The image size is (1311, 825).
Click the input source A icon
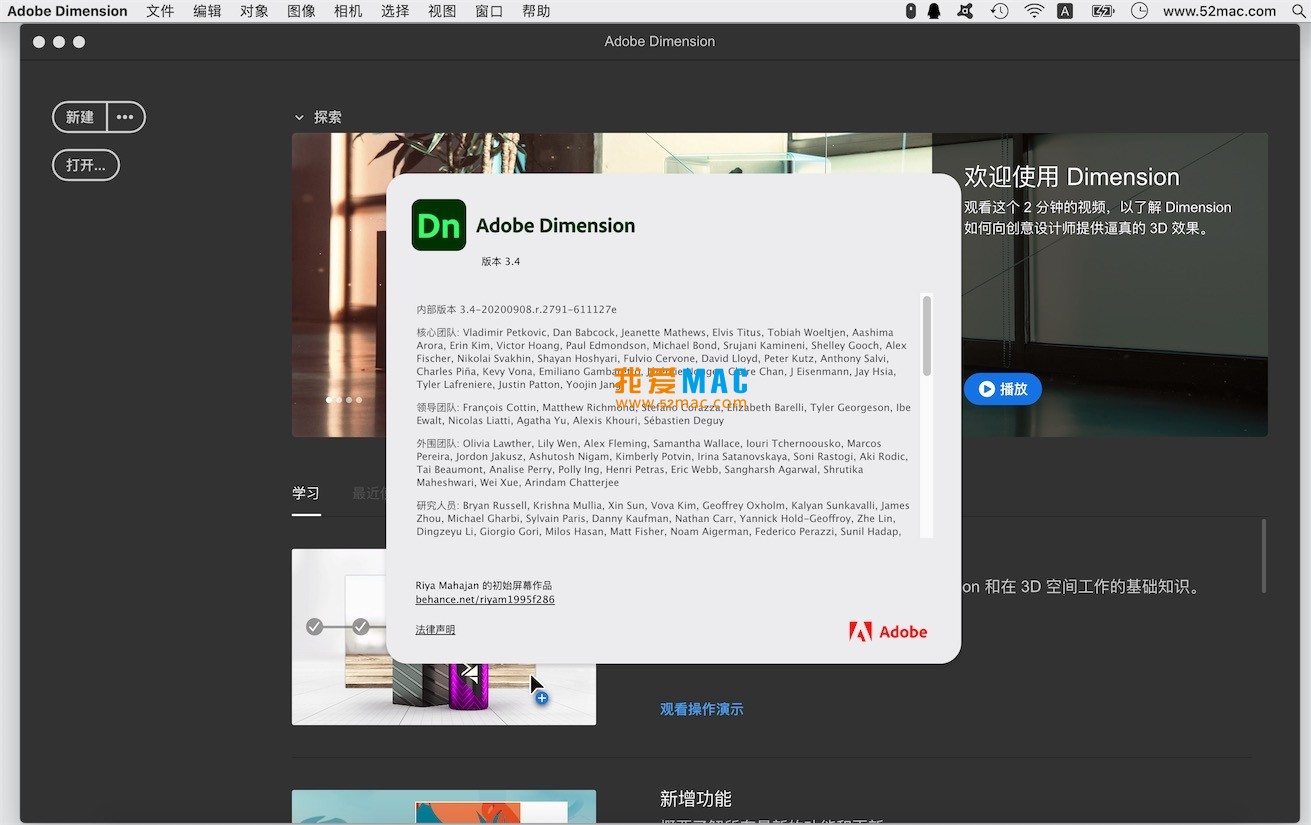pyautogui.click(x=1065, y=11)
